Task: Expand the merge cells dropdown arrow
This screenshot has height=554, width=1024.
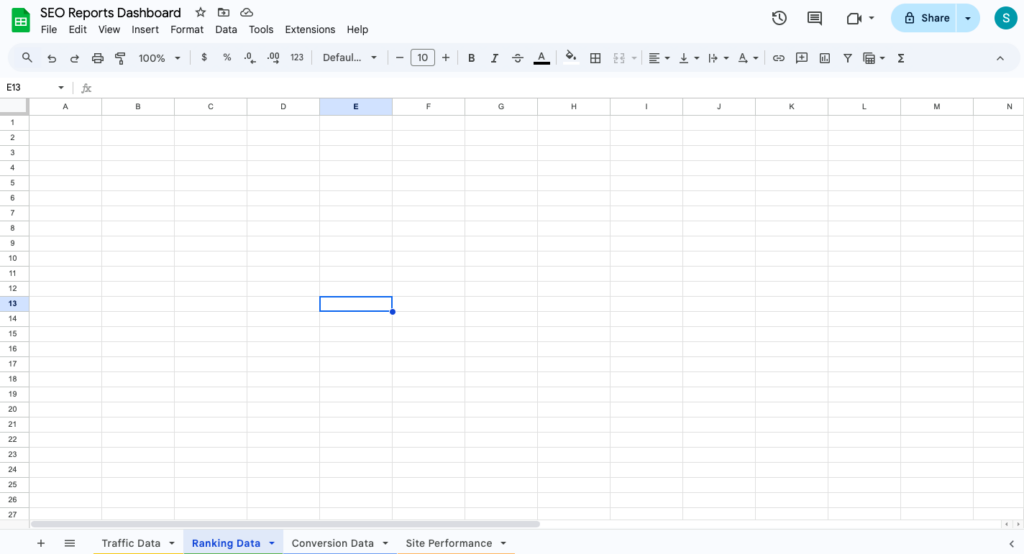Action: [x=633, y=58]
